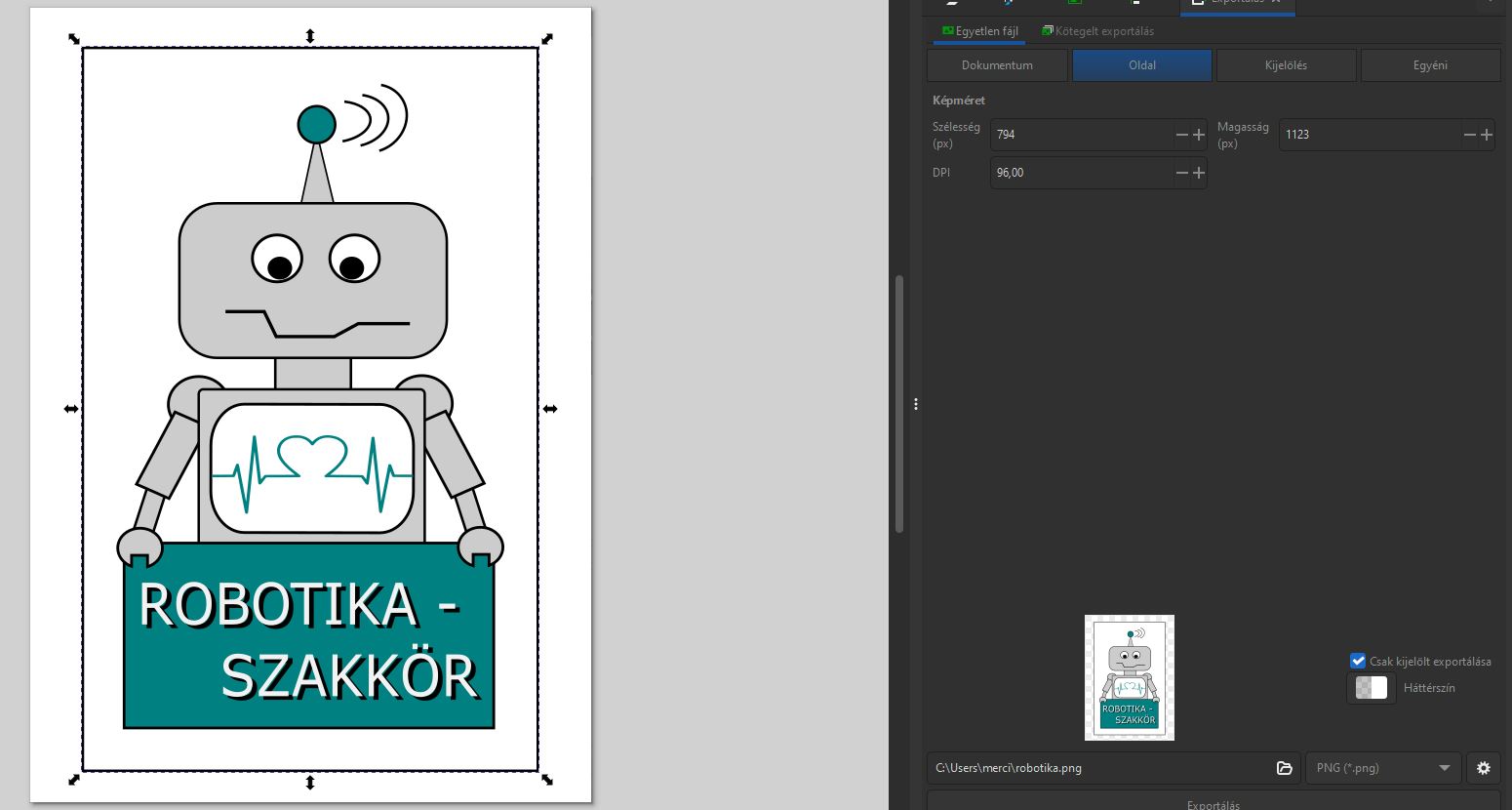Click the browse folder icon in filename field
Screen dimensions: 1512x810
click(1284, 768)
